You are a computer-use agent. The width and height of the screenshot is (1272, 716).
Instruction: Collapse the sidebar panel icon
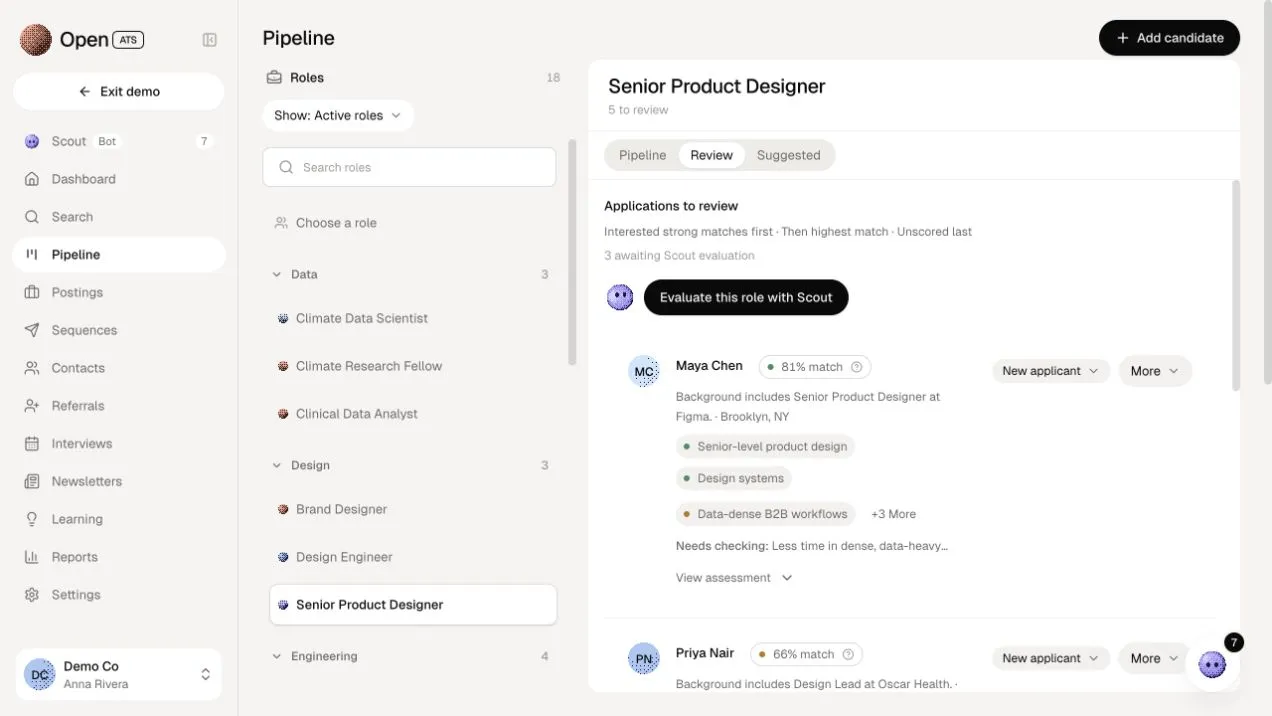[x=210, y=40]
